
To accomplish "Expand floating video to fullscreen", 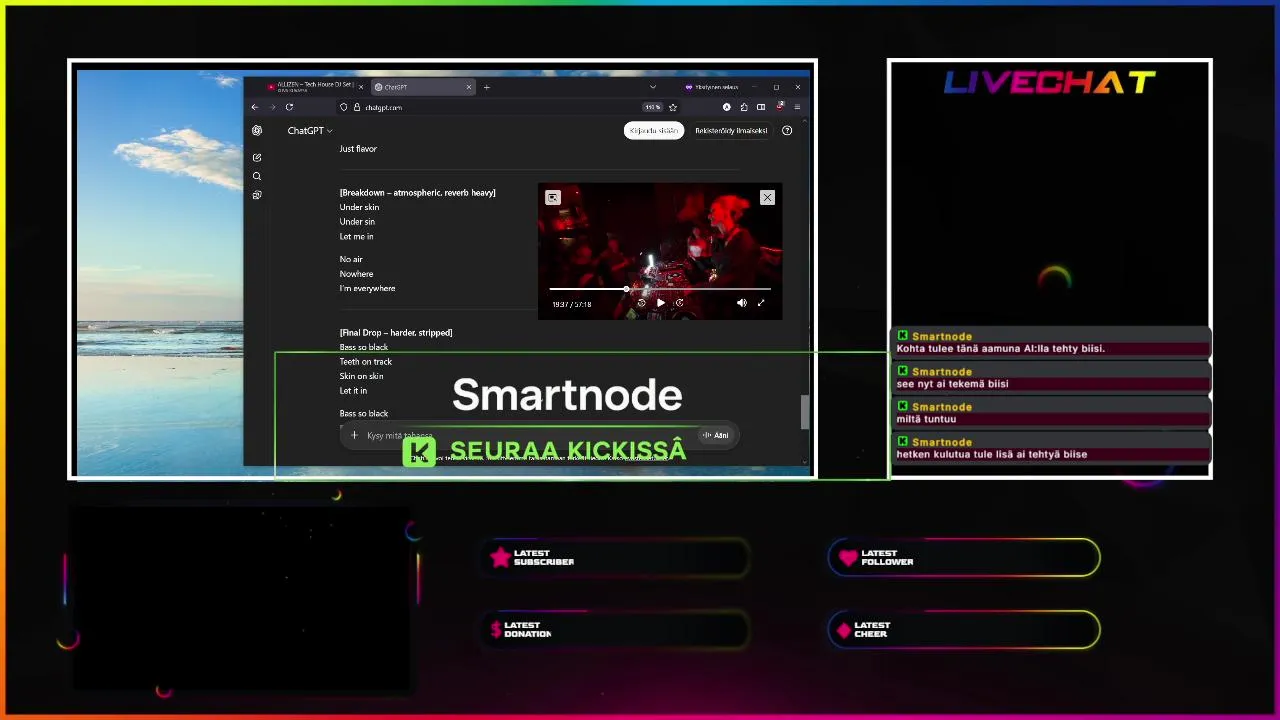I will click(761, 303).
